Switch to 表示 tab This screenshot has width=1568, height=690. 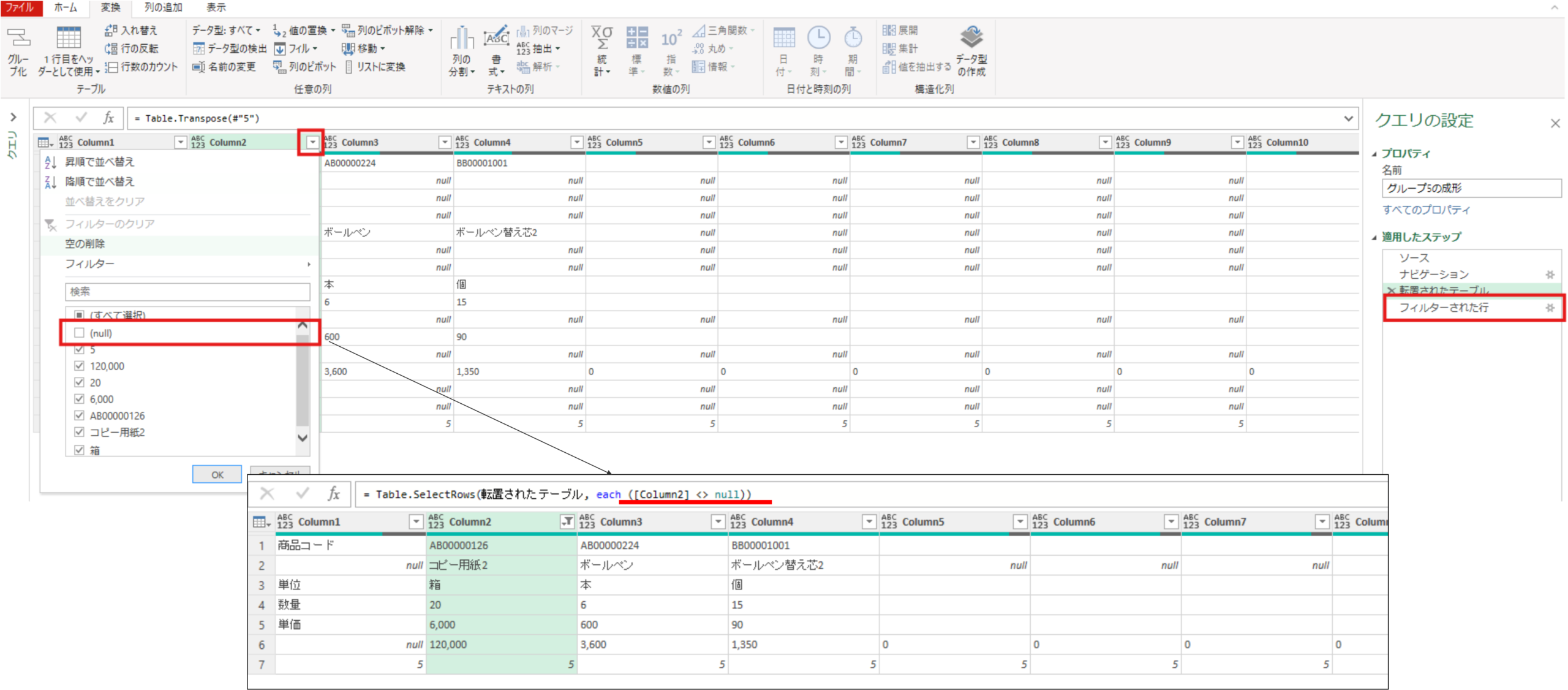pyautogui.click(x=216, y=7)
